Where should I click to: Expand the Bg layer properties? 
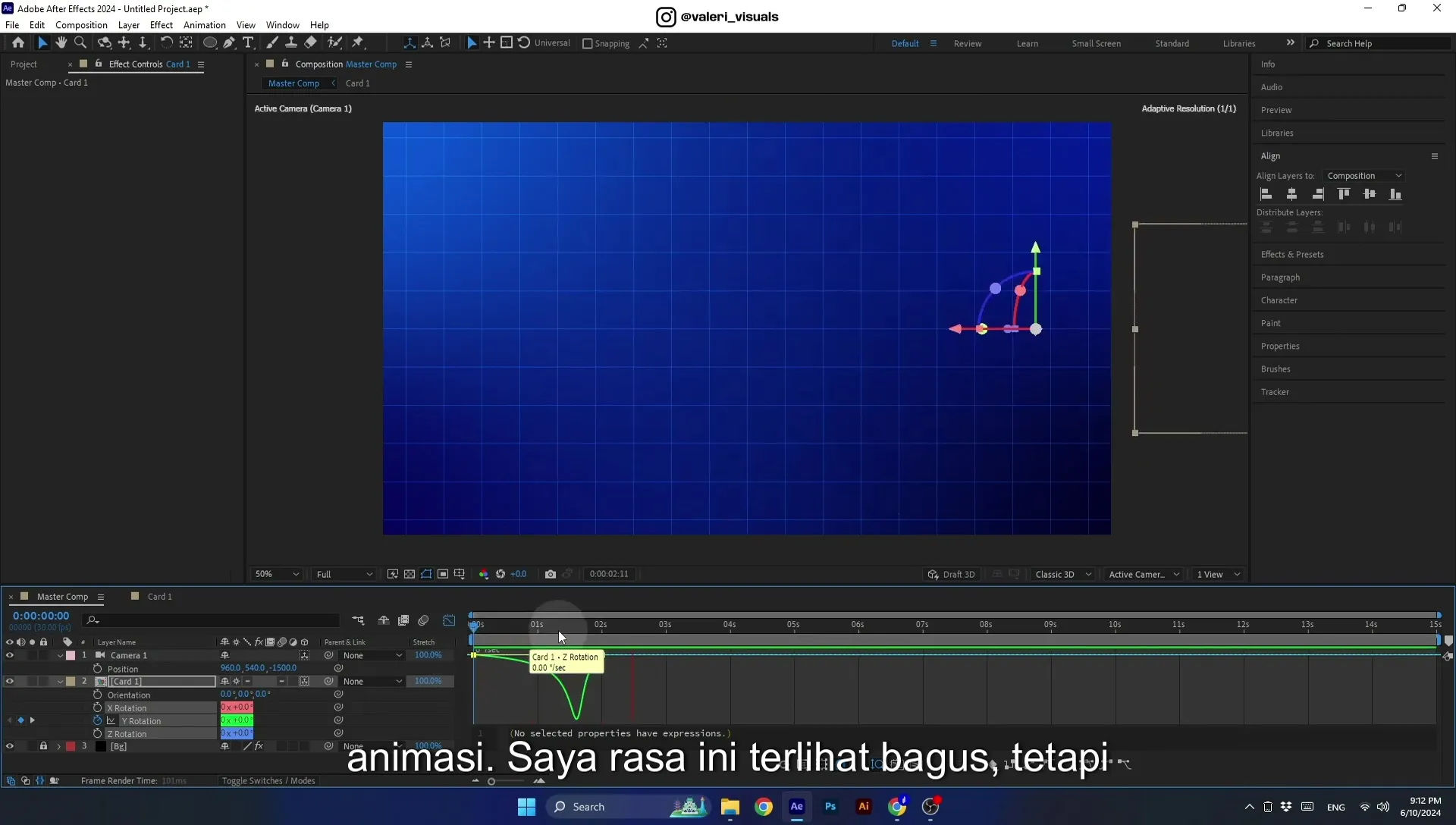pos(58,746)
